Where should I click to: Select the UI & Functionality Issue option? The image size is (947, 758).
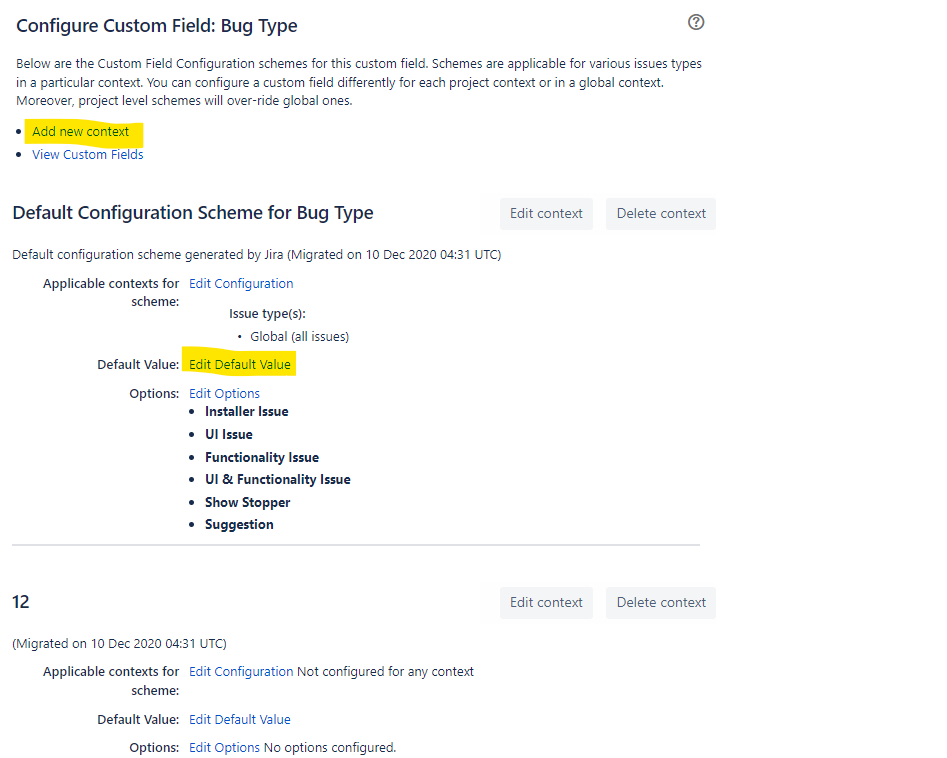click(x=277, y=479)
